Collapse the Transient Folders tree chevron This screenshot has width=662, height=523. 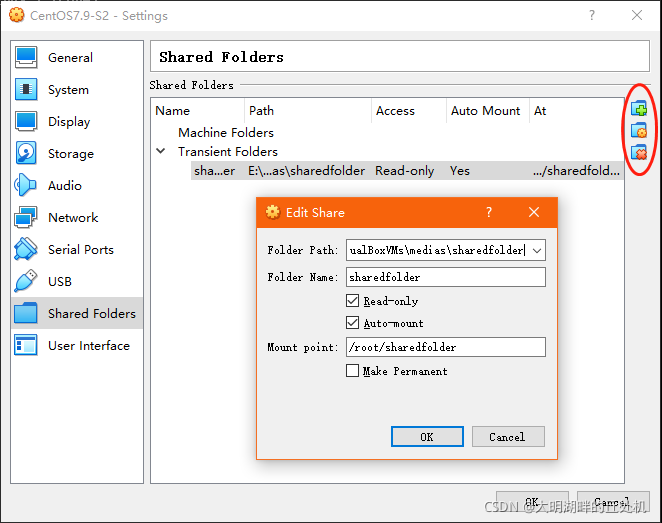tap(161, 151)
